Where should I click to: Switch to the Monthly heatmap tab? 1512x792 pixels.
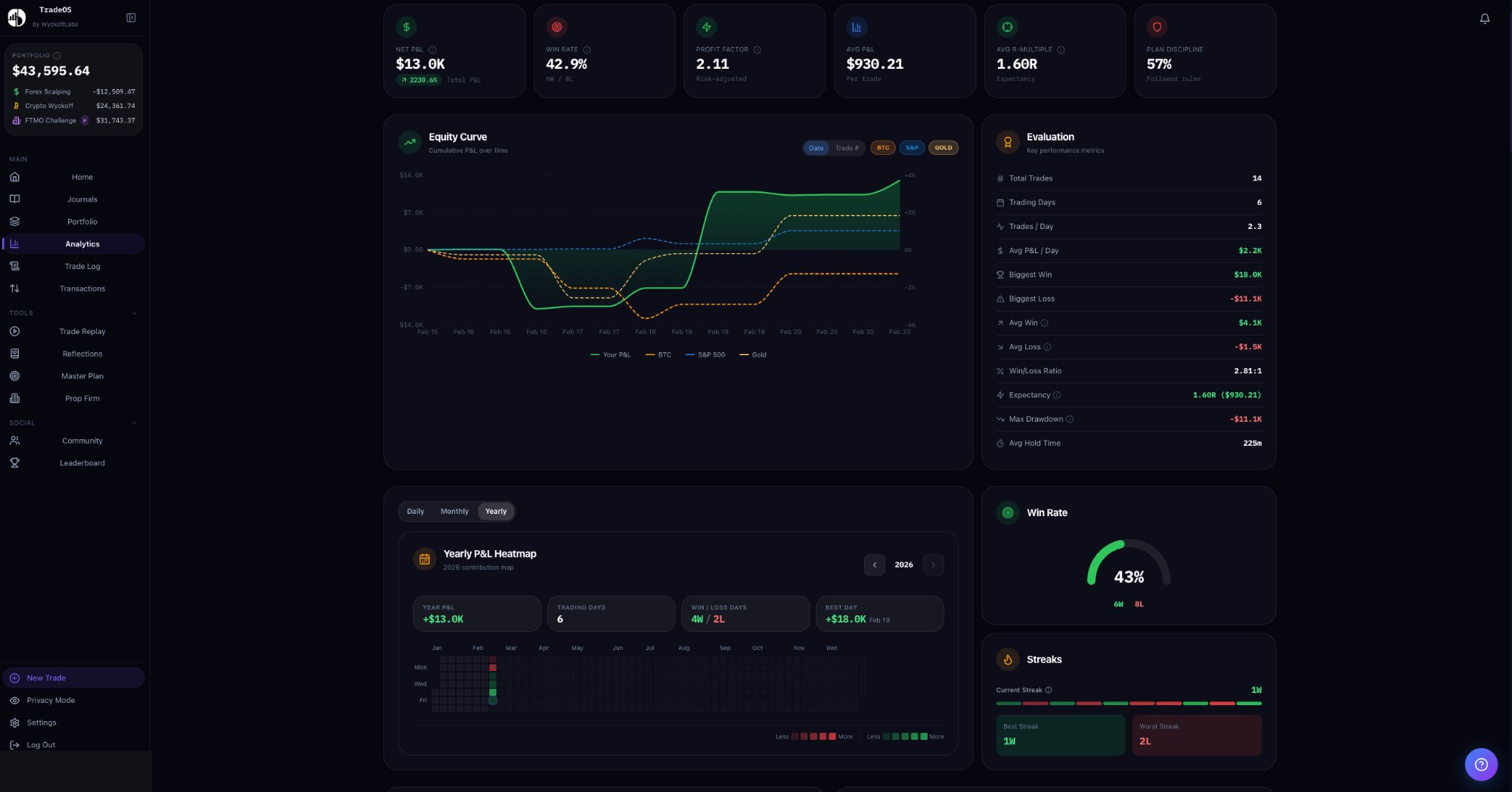[454, 511]
